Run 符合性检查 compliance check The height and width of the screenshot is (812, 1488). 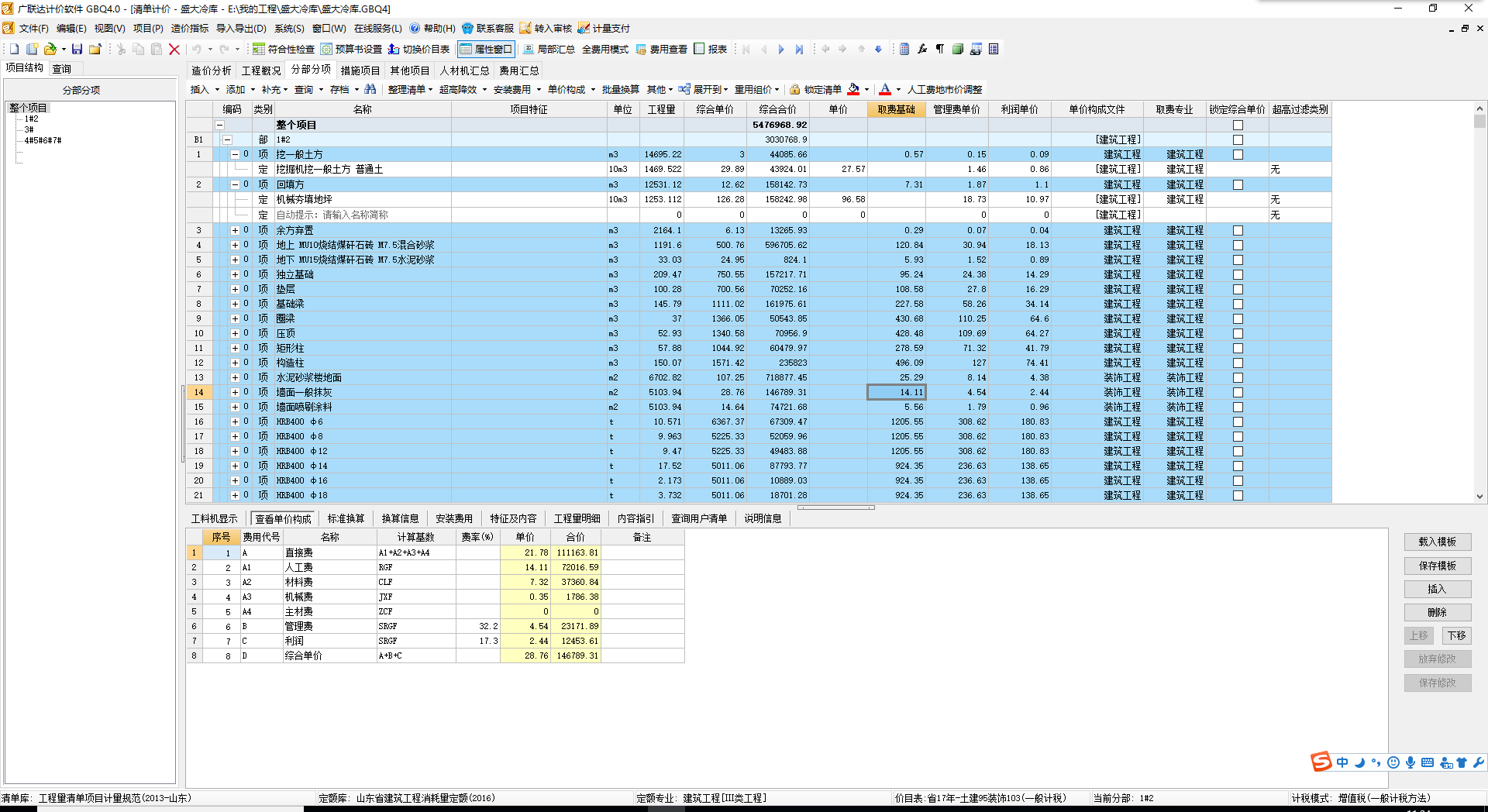[x=284, y=49]
